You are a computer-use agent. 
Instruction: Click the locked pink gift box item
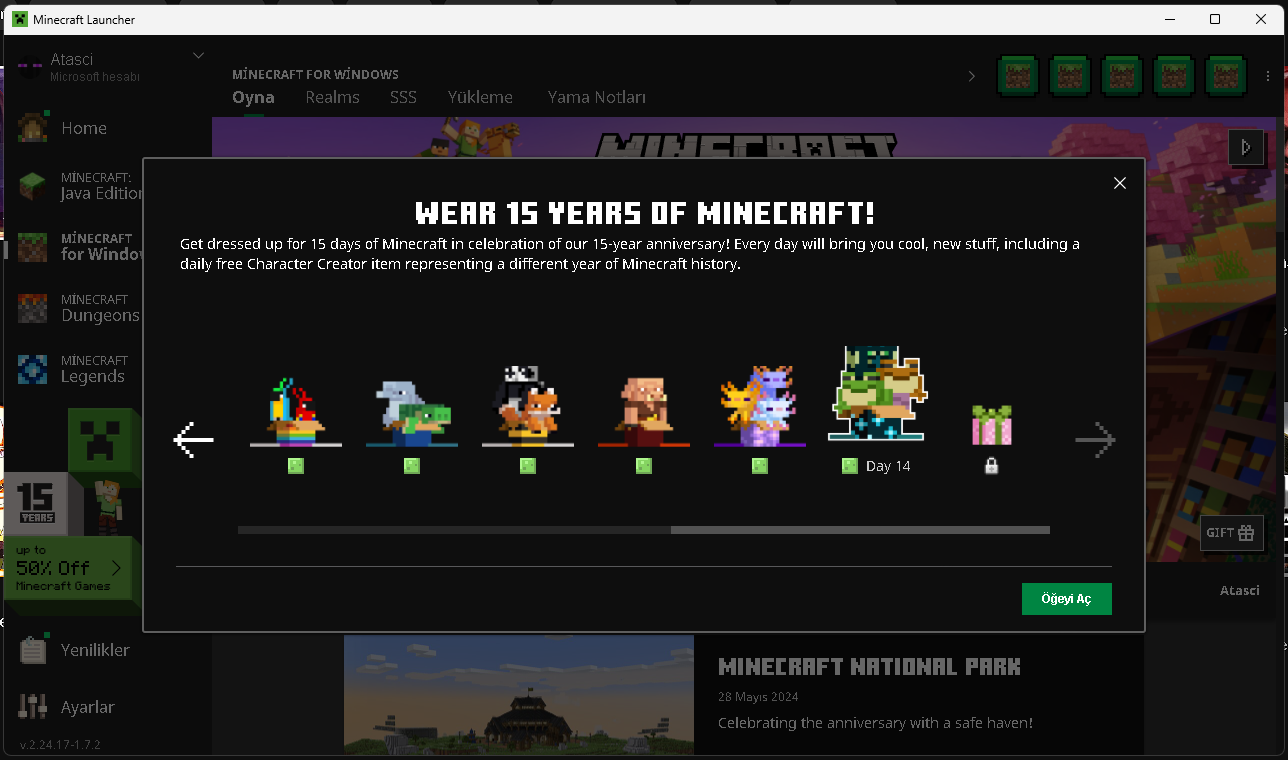click(x=992, y=425)
